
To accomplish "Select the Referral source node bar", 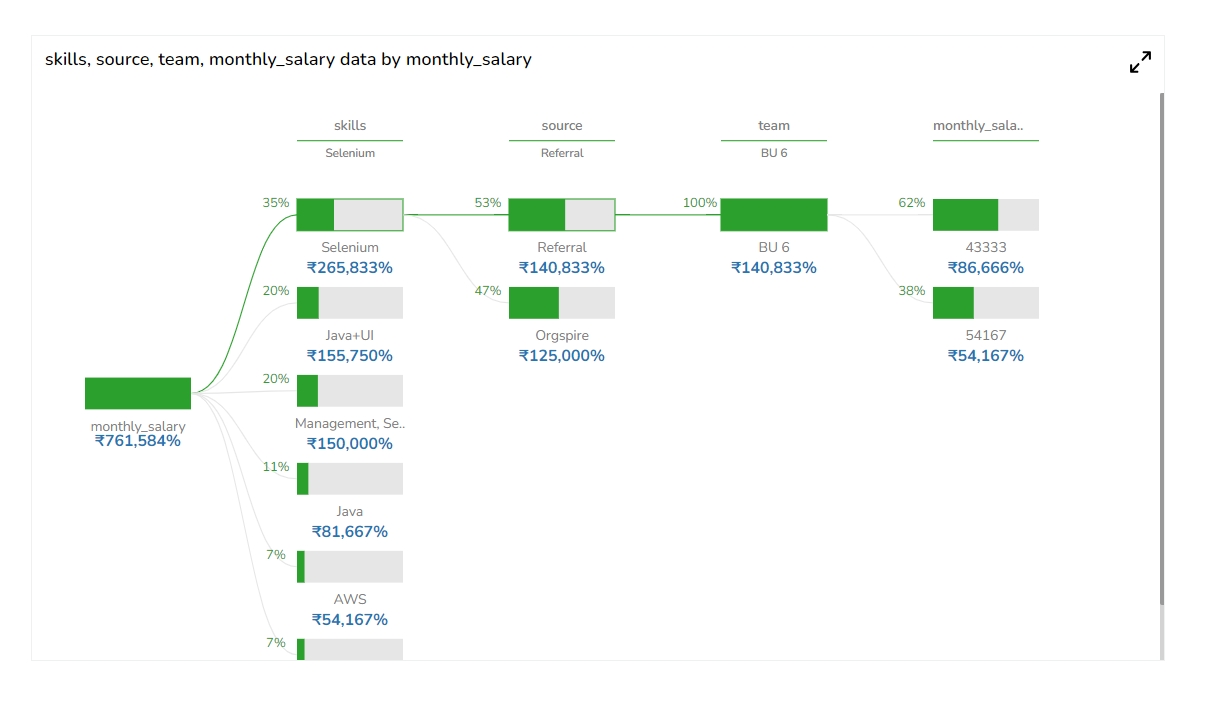I will pos(562,215).
